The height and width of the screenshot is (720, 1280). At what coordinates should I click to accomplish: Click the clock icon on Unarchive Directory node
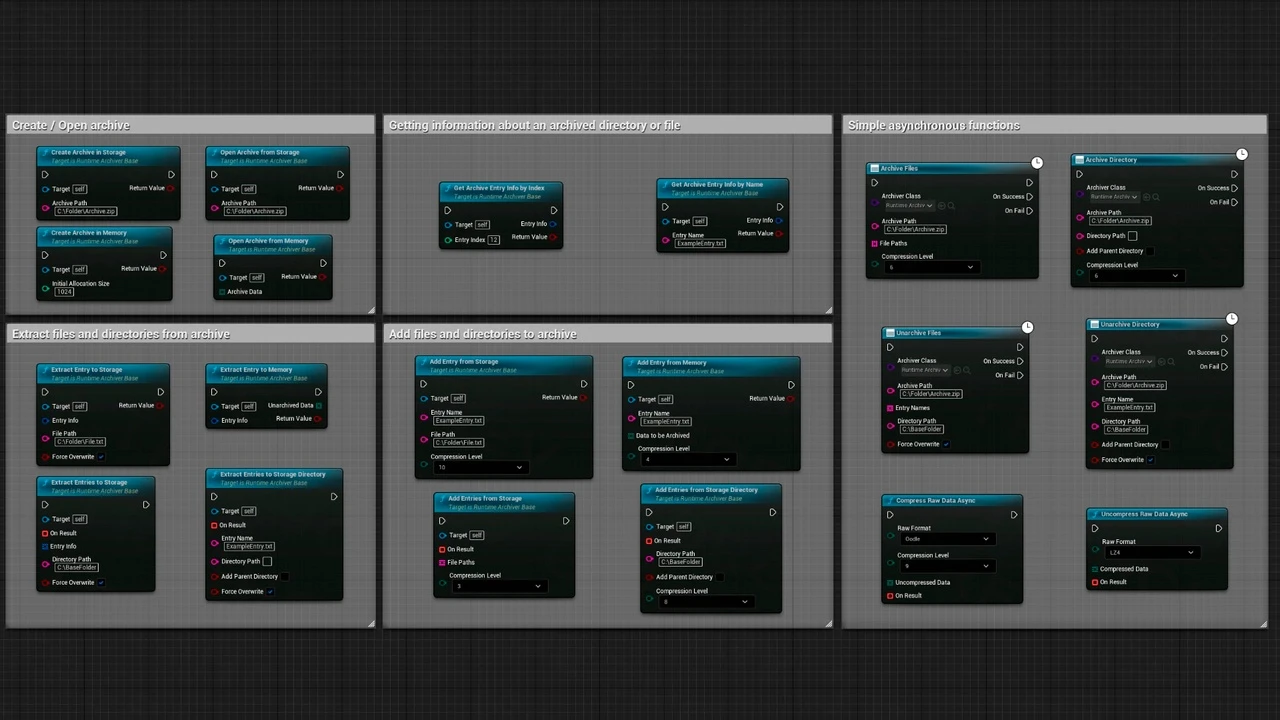pyautogui.click(x=1231, y=318)
